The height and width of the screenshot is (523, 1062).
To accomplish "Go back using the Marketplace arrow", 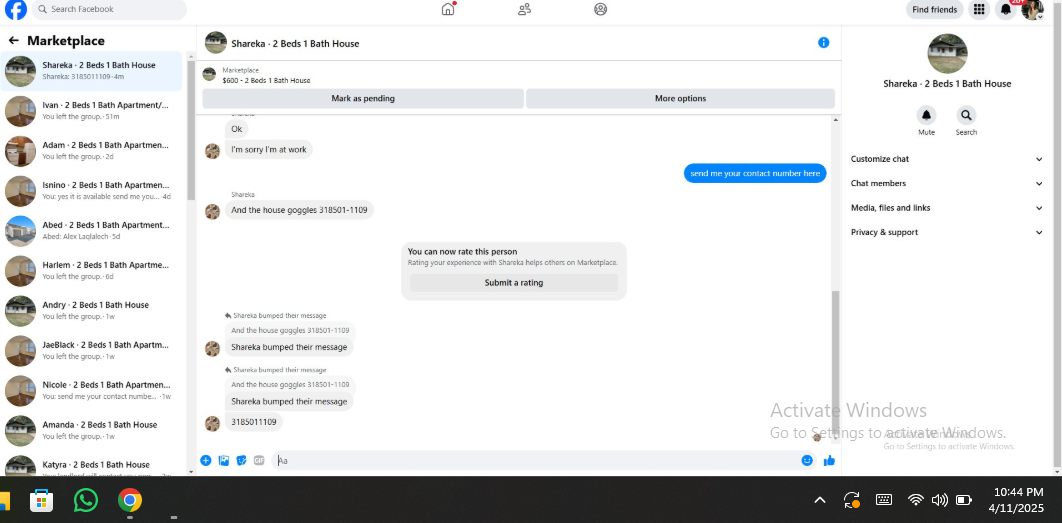I will 14,41.
